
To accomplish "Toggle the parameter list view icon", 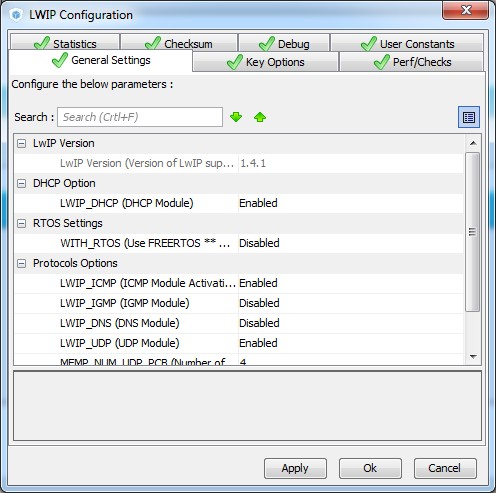I will coord(469,117).
